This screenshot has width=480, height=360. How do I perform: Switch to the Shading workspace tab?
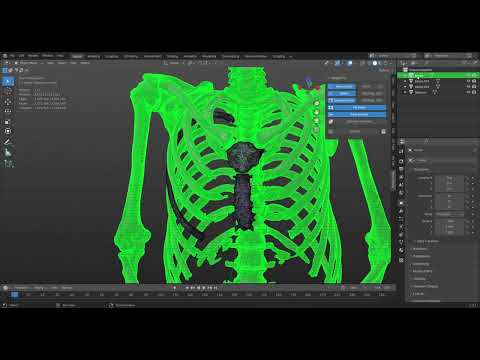click(172, 56)
